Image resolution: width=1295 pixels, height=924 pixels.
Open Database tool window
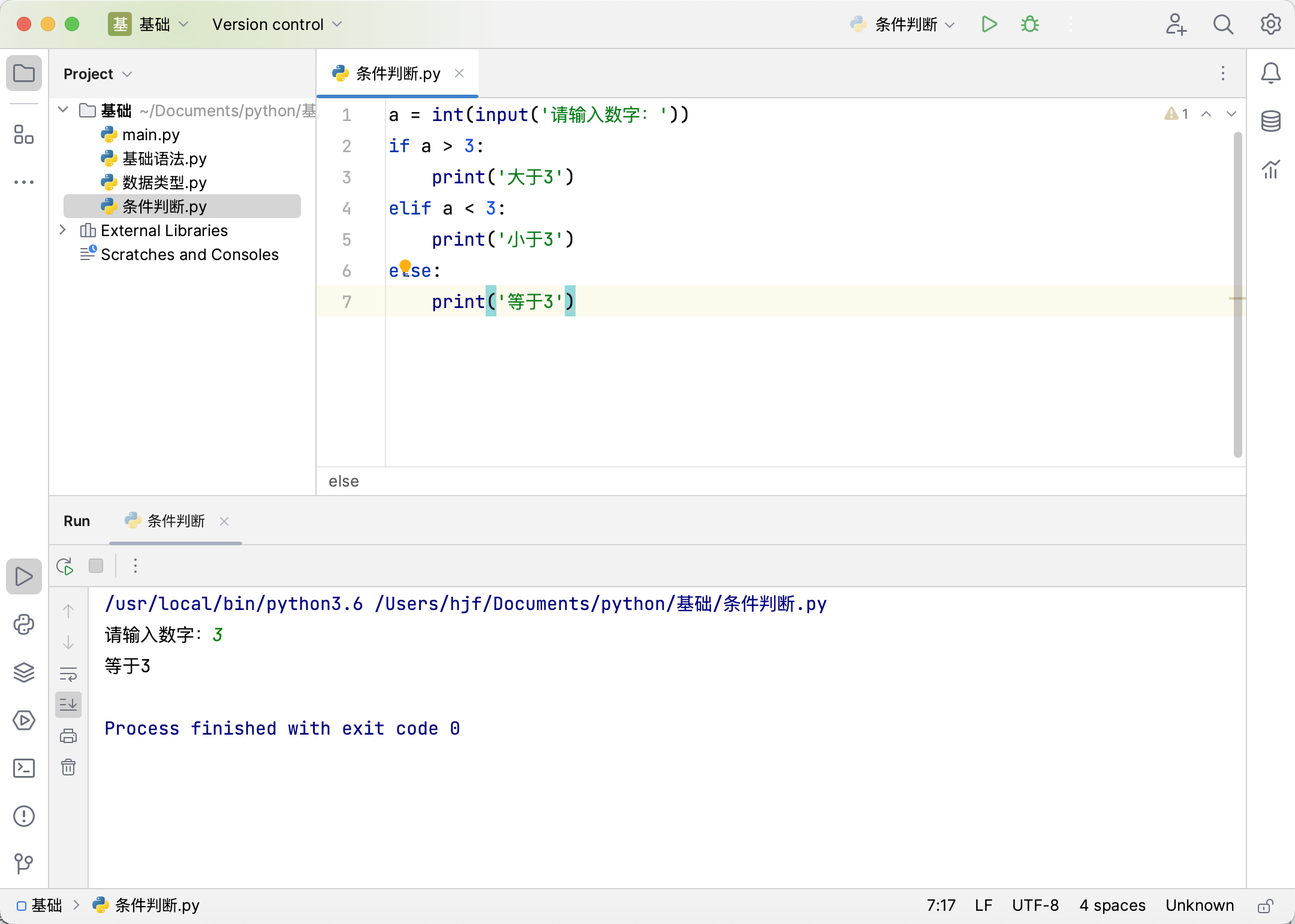1271,122
